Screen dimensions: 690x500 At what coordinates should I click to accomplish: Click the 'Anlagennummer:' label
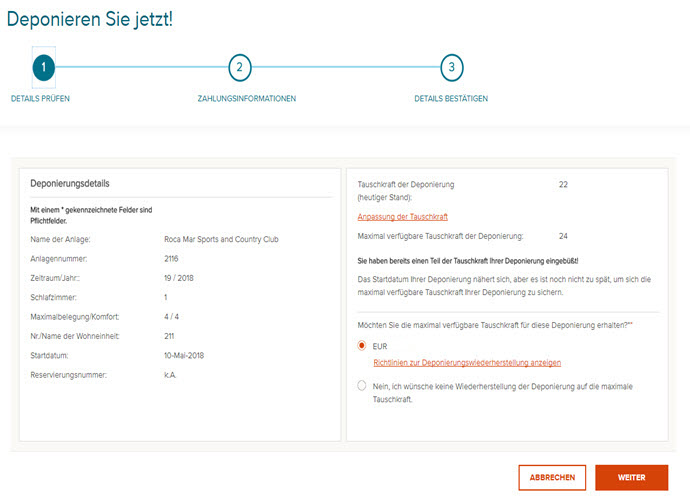(59, 259)
